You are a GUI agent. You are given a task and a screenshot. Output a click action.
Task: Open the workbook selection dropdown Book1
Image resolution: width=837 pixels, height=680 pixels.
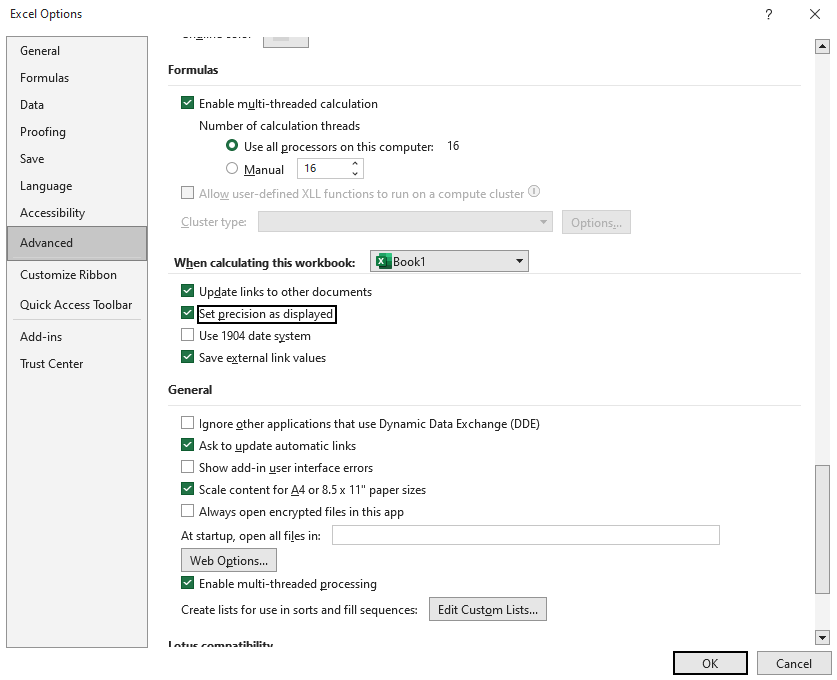click(449, 262)
